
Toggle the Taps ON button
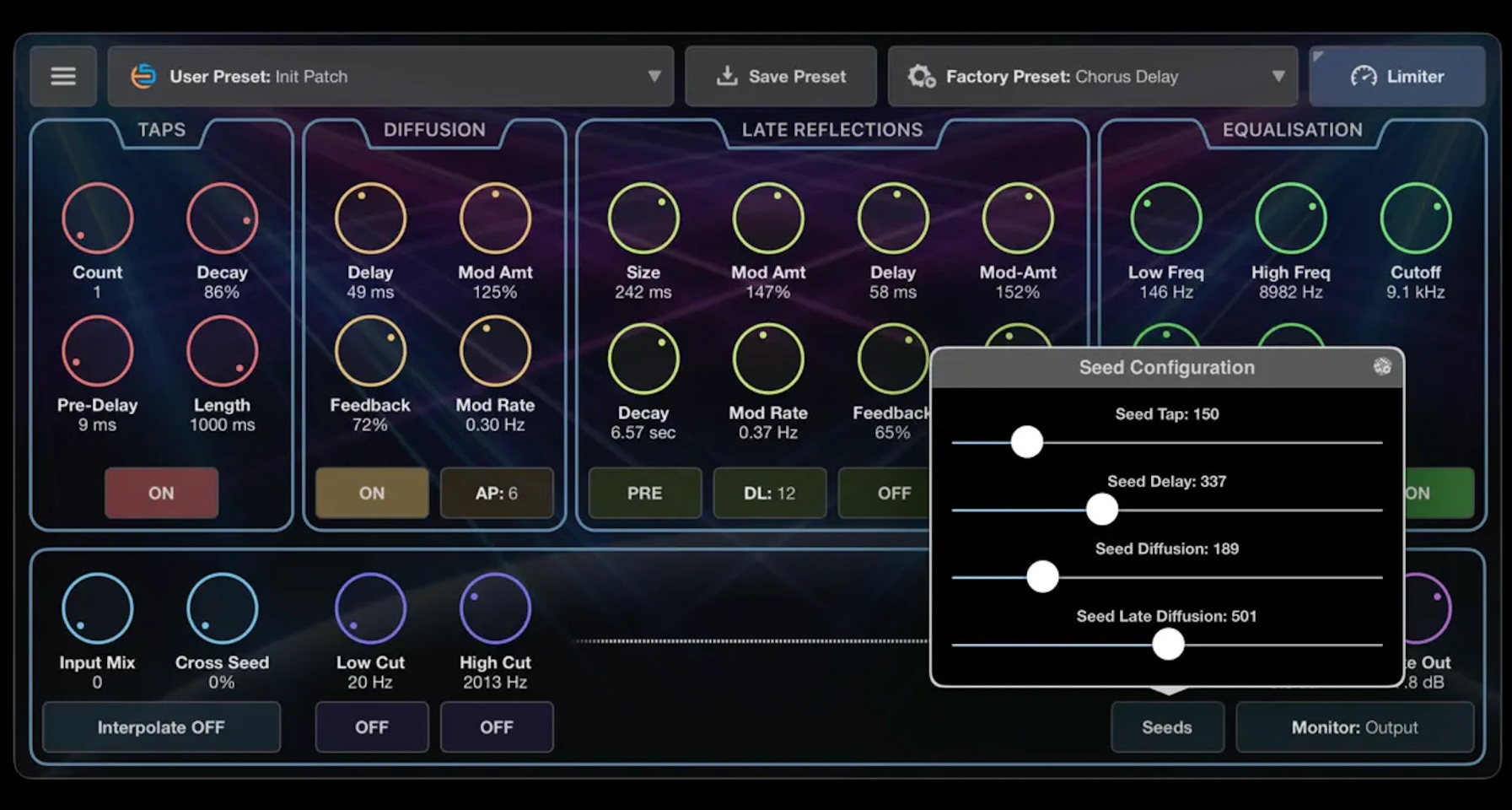click(x=161, y=493)
